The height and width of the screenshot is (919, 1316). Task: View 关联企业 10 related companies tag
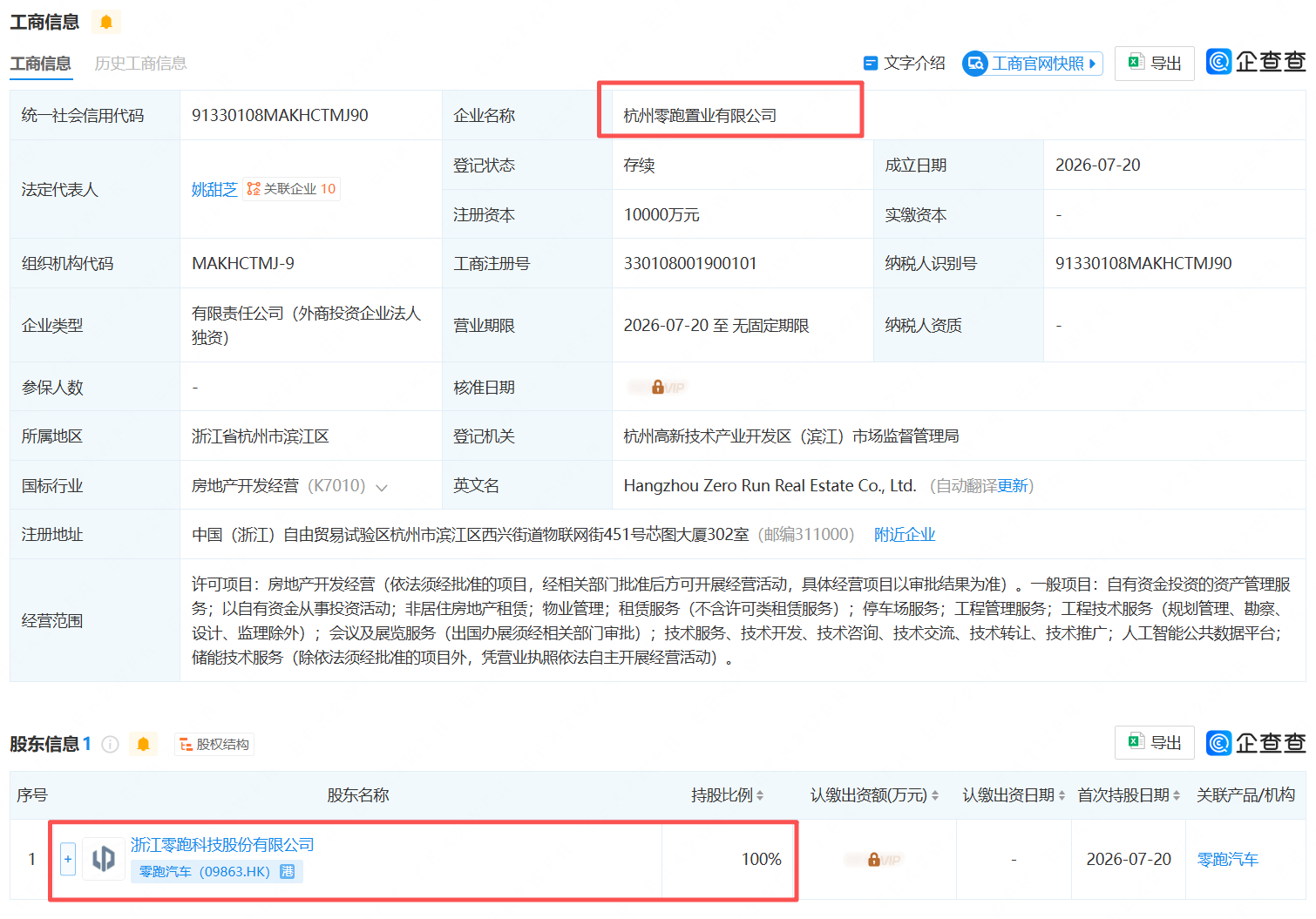click(291, 189)
